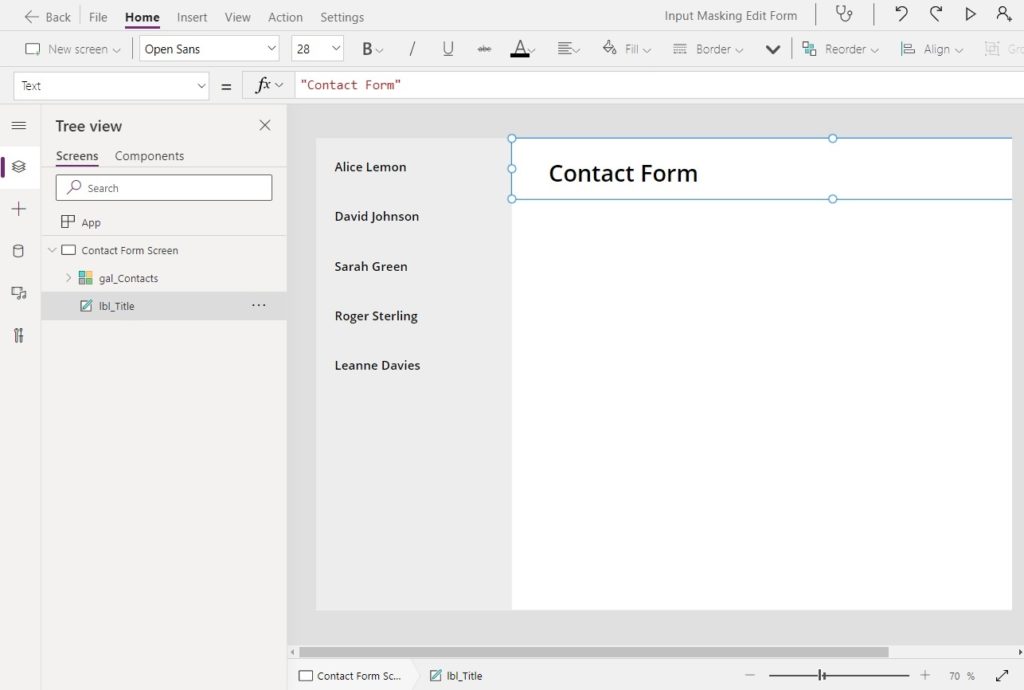Toggle underline formatting
Screen dimensions: 1024x690
(x=447, y=47)
